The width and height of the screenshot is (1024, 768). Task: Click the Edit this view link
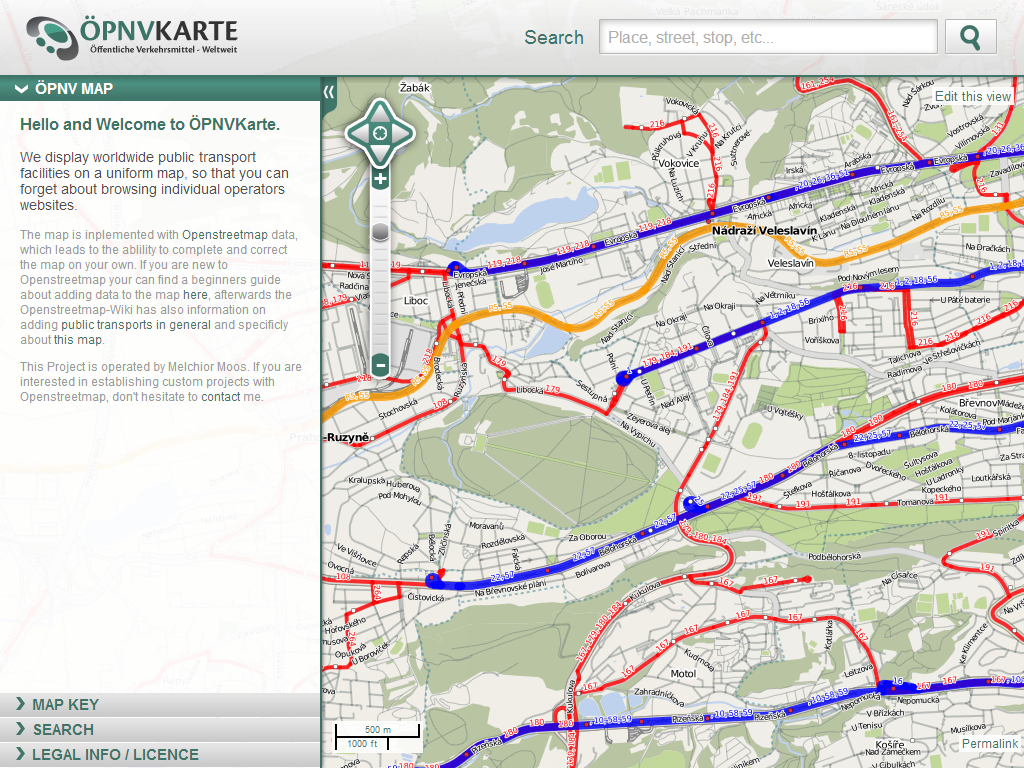point(973,96)
